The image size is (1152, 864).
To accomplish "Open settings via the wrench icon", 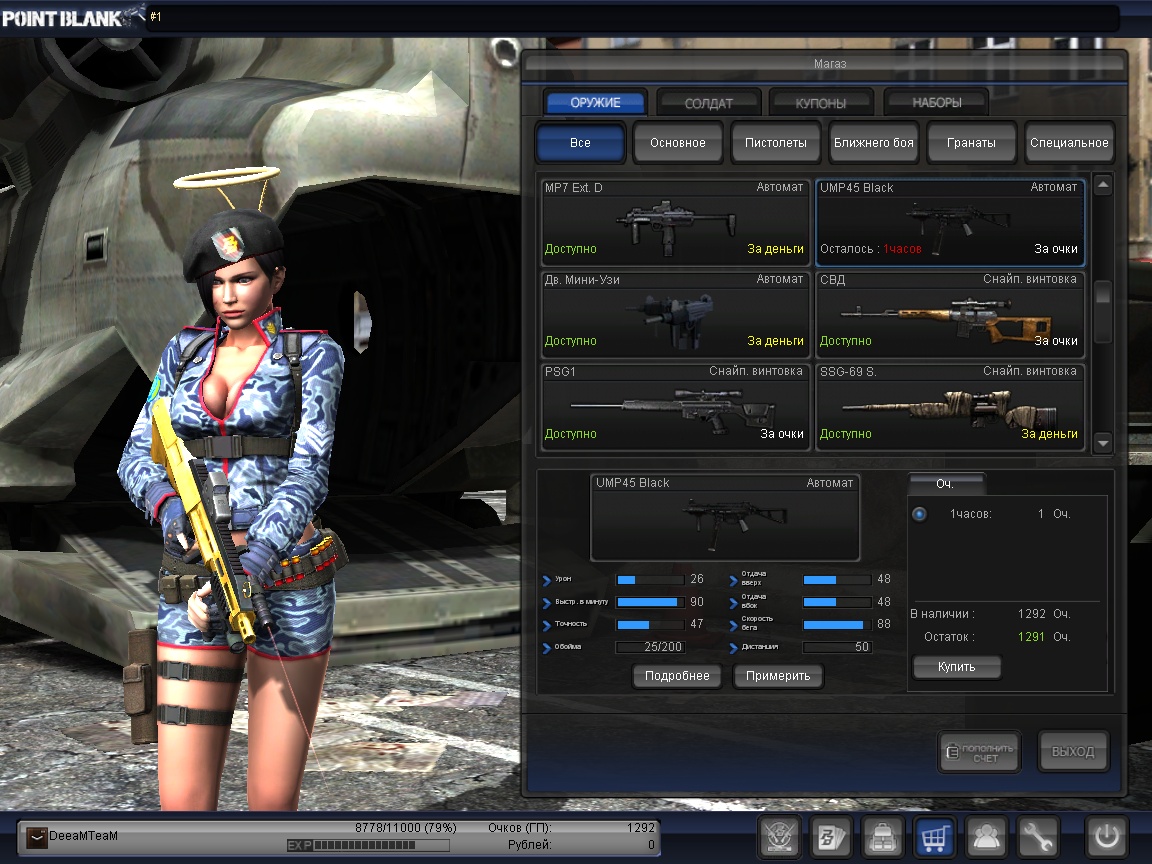I will tap(1039, 836).
